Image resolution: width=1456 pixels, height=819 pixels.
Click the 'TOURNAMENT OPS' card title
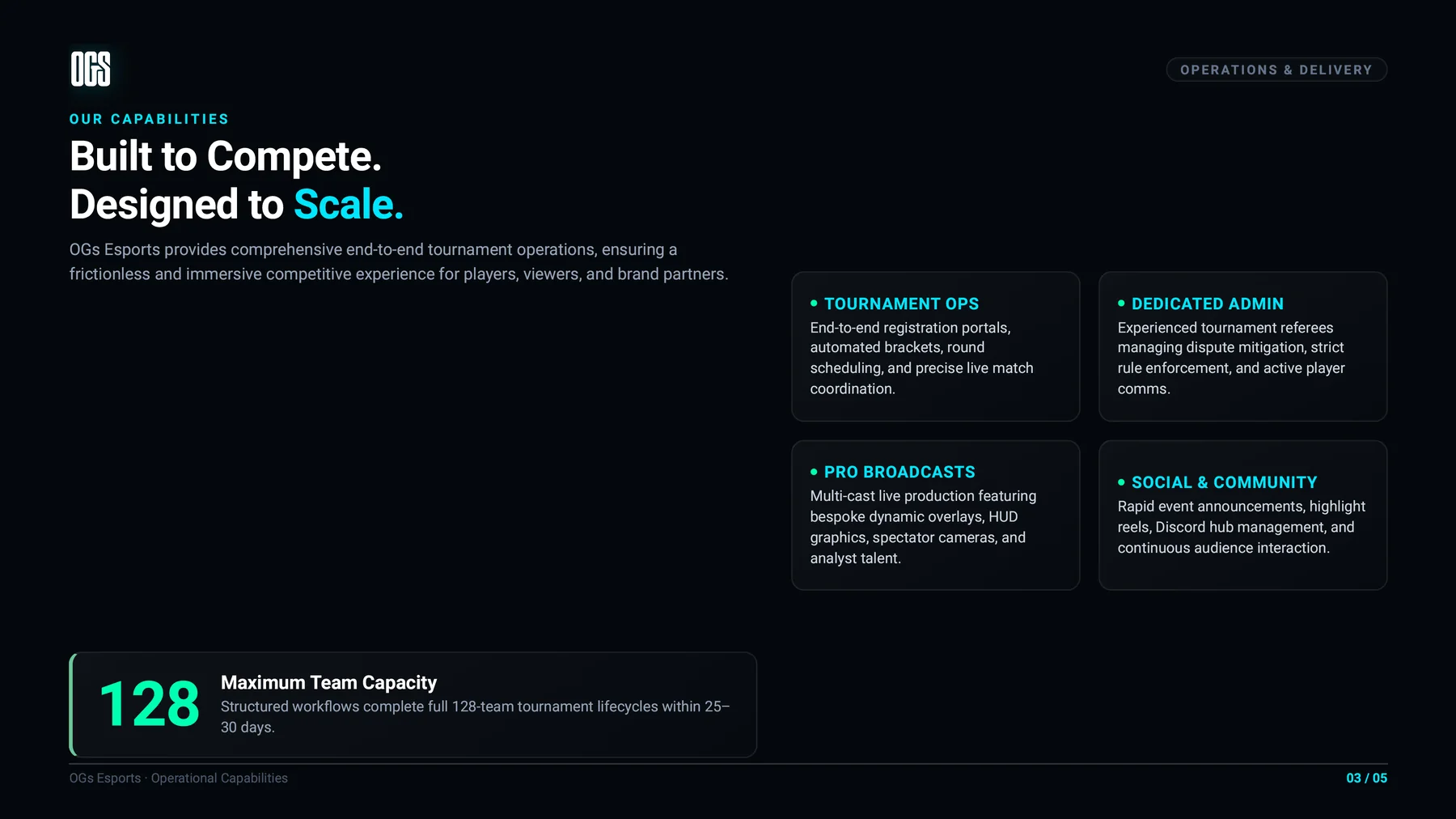tap(901, 303)
